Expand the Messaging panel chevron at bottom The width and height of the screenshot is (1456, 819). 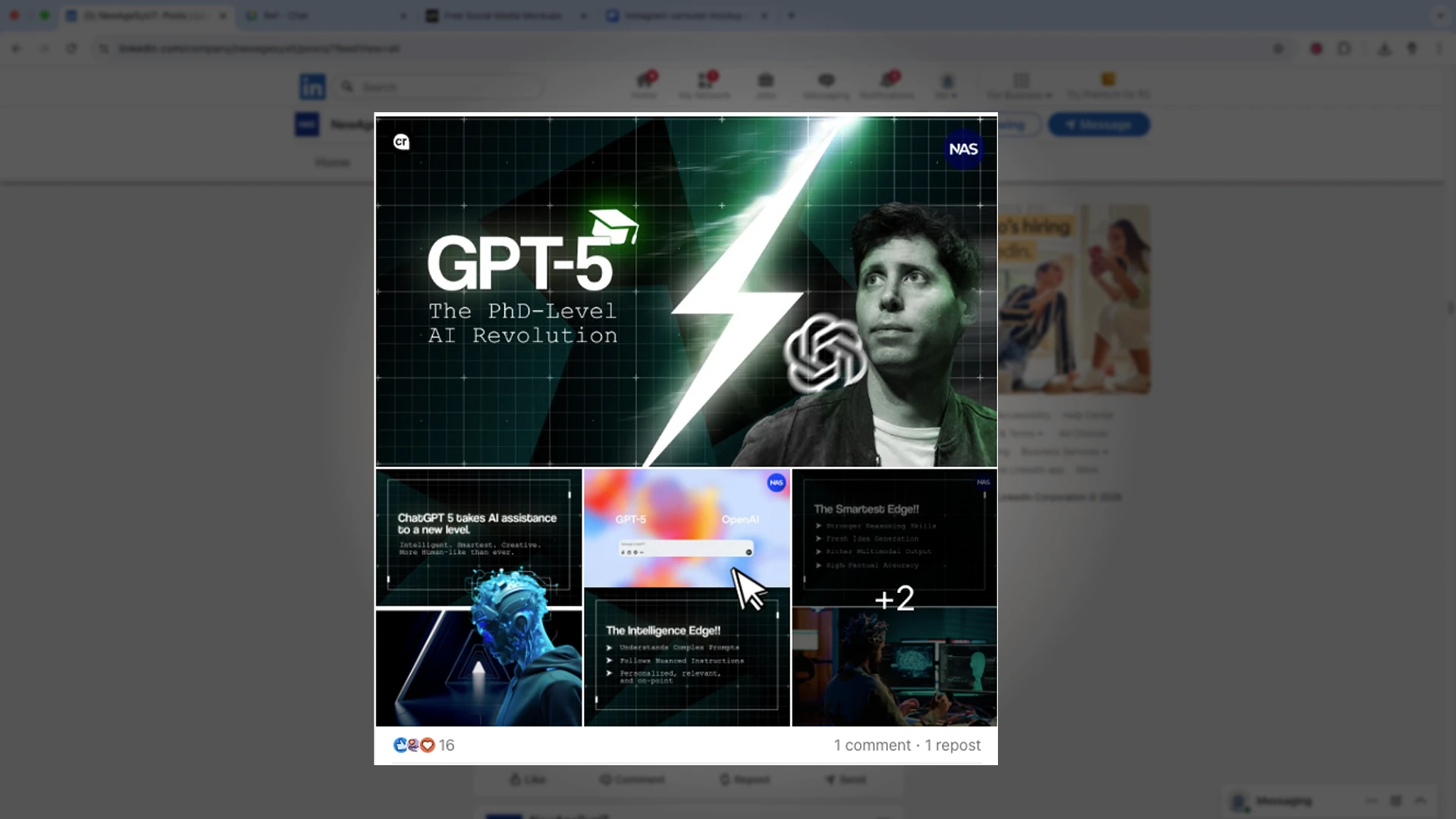pos(1420,801)
